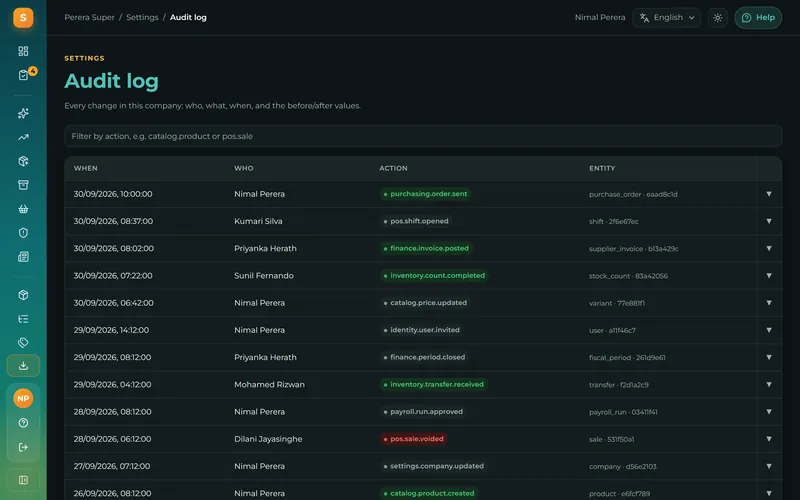Click the highlighted download import icon
This screenshot has height=500, width=800.
tap(23, 366)
